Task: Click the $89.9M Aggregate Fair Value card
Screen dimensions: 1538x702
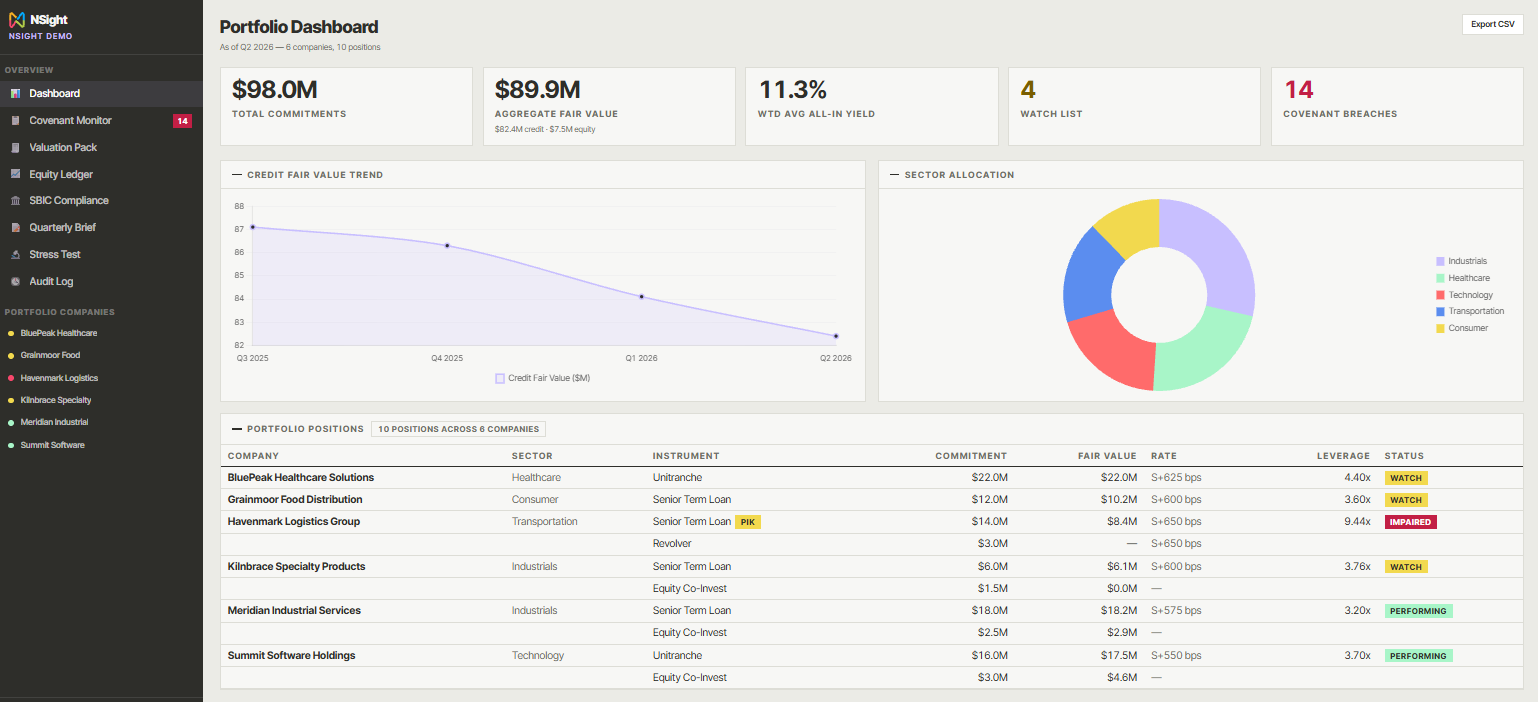Action: coord(609,106)
